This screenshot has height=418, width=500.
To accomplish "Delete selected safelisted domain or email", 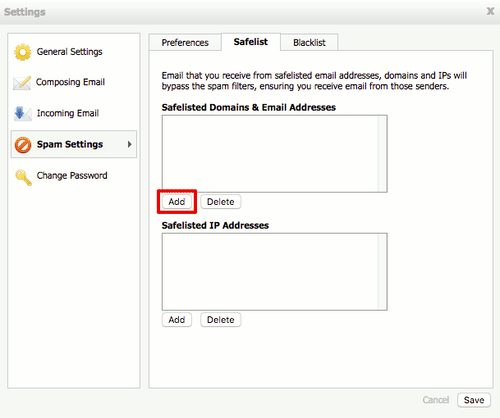I will tap(220, 202).
